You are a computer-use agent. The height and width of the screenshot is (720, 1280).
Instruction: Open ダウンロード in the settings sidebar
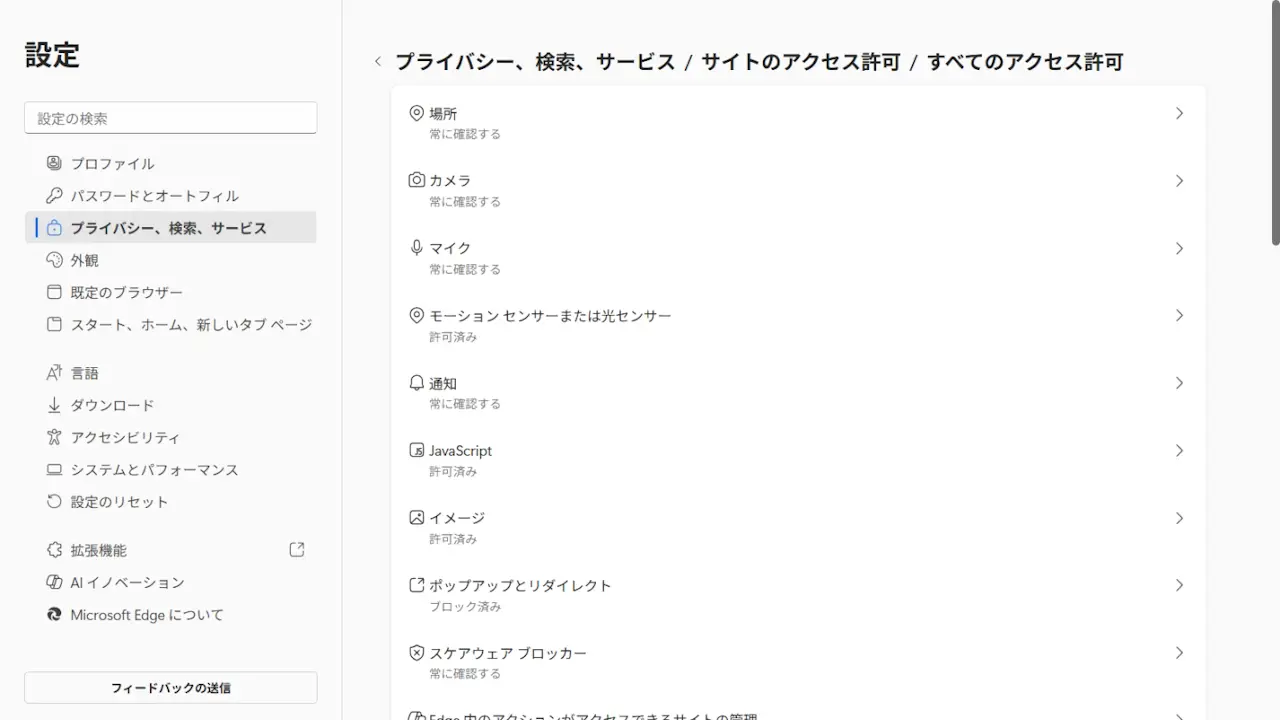(112, 405)
